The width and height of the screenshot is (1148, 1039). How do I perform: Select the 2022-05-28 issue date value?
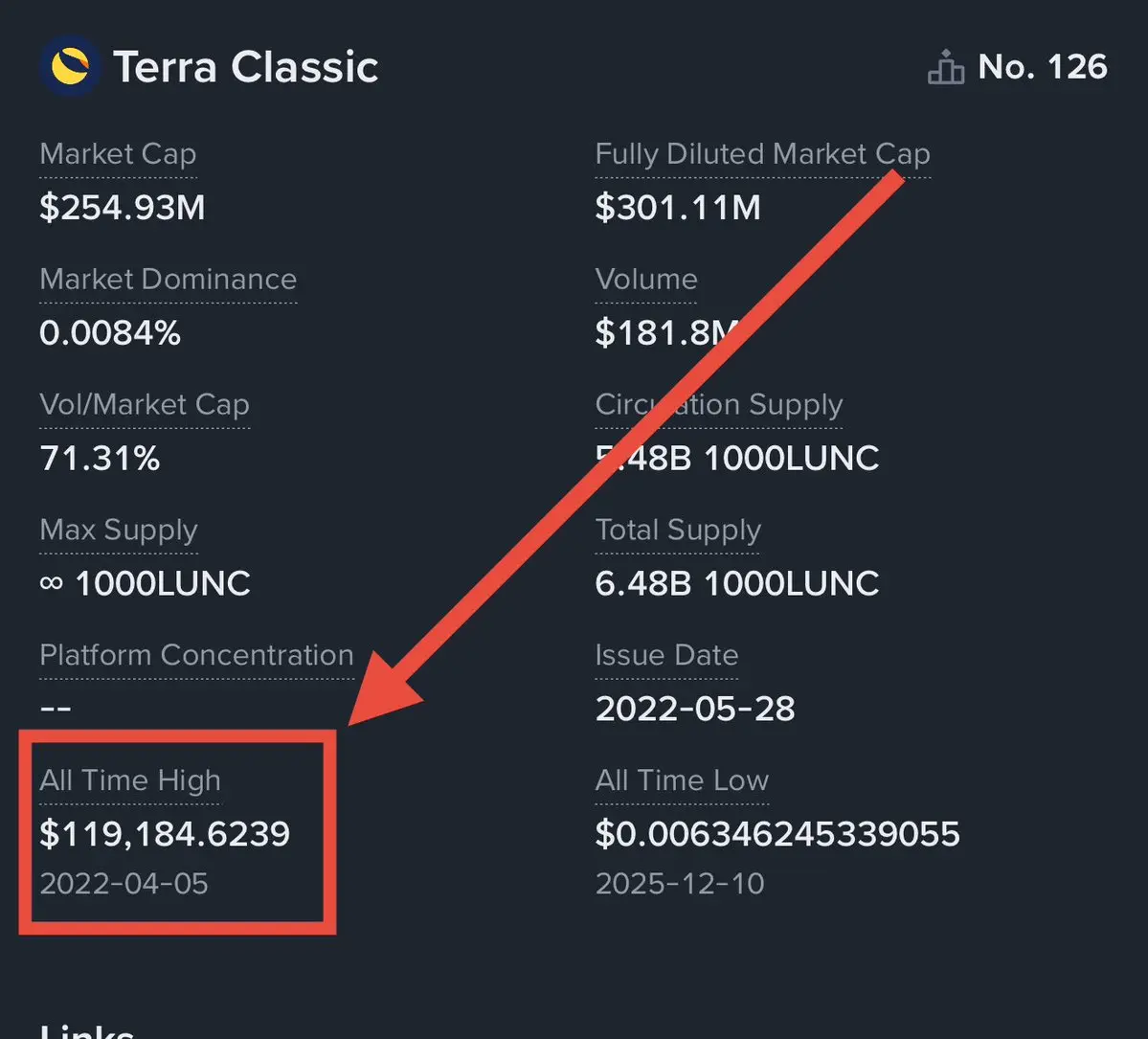click(x=695, y=709)
